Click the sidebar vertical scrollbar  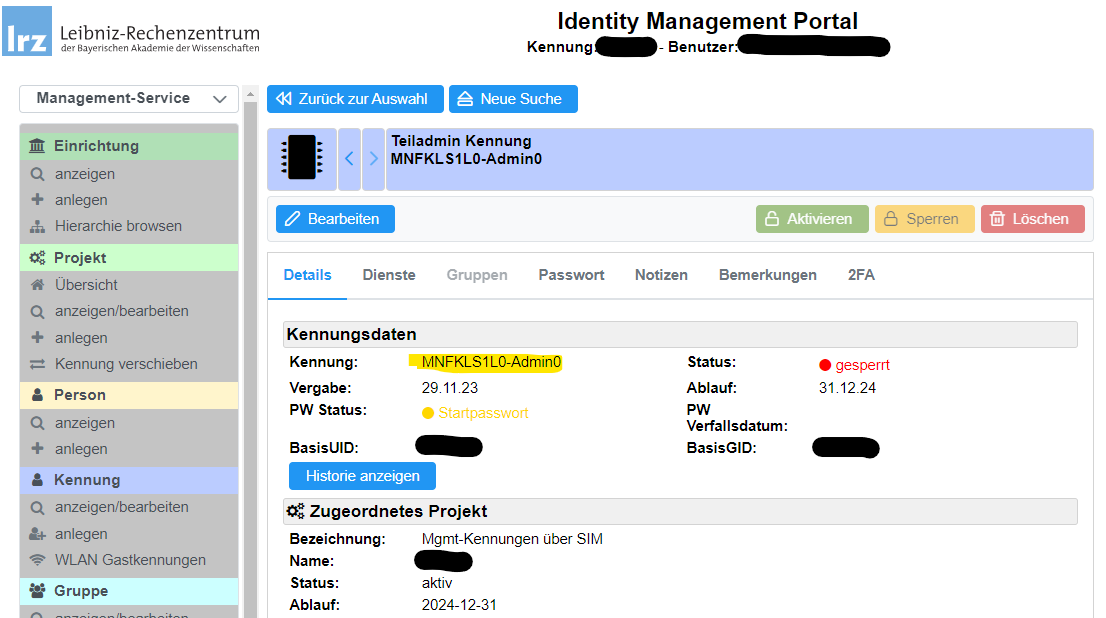tap(249, 370)
